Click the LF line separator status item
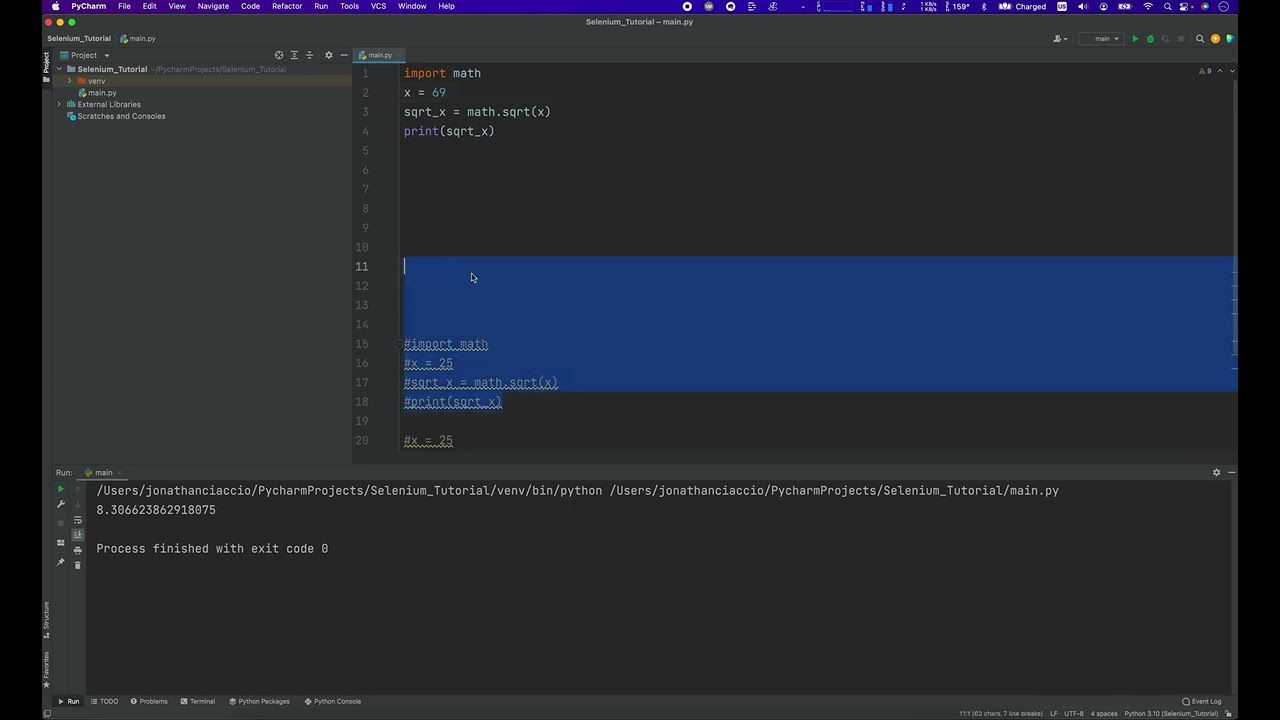Viewport: 1280px width, 720px height. (1053, 714)
